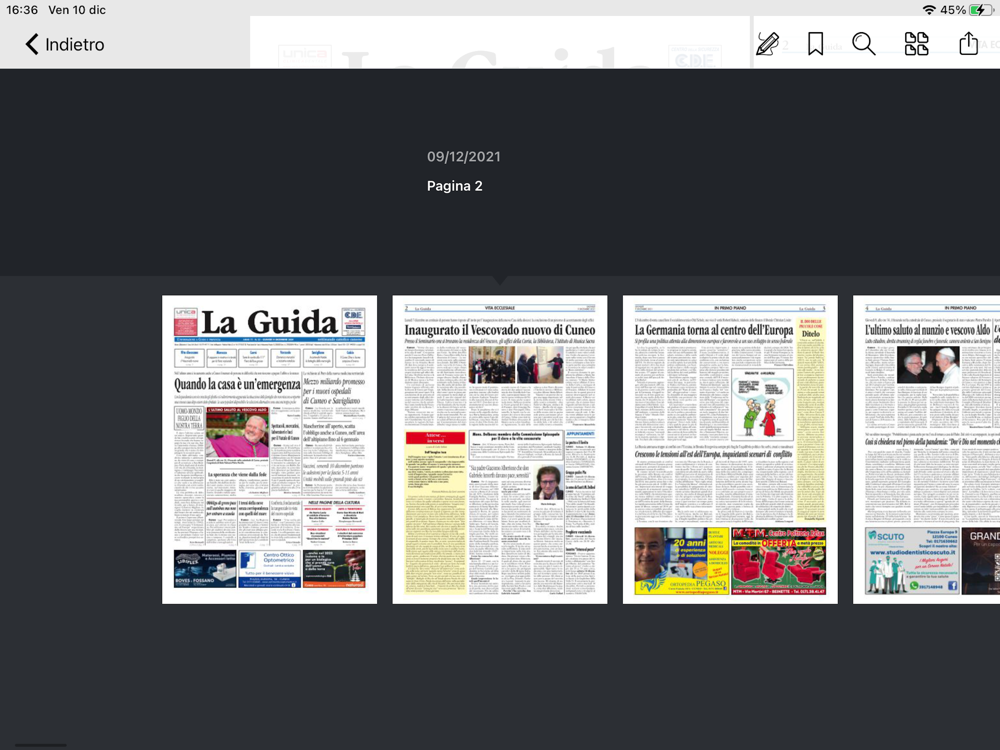Tap the share export icon
This screenshot has width=1000, height=750.
pyautogui.click(x=968, y=43)
